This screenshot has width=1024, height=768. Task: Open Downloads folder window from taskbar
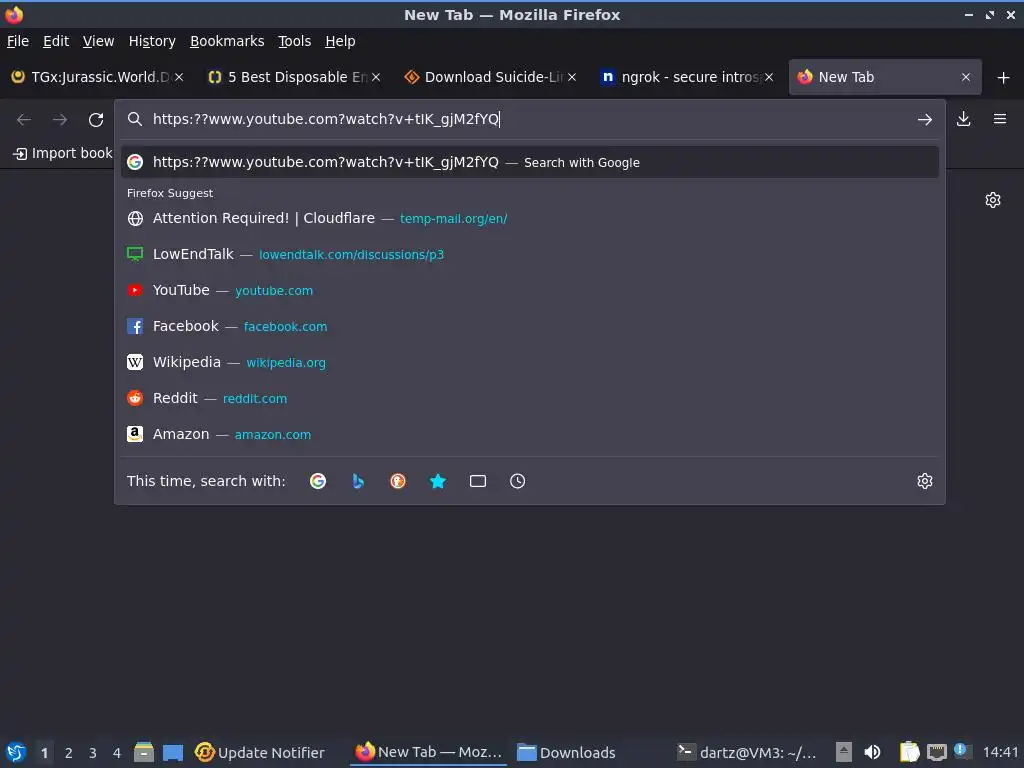(x=566, y=752)
